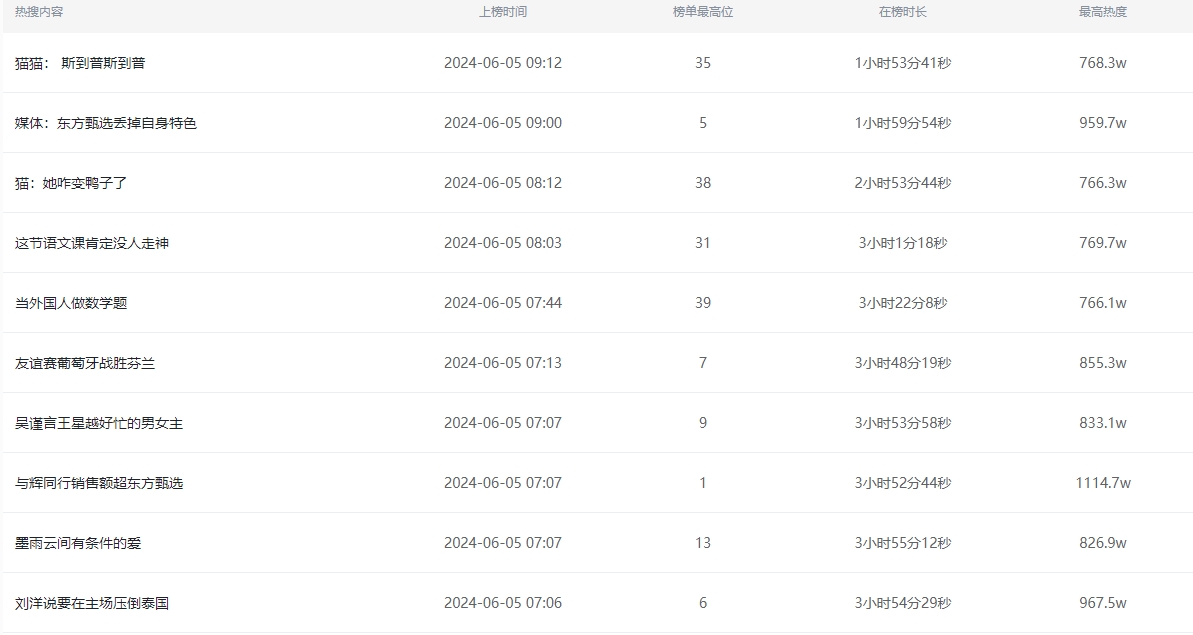Image resolution: width=1193 pixels, height=635 pixels.
Task: Open the topic 当外国人做数学题
Action: coord(71,303)
